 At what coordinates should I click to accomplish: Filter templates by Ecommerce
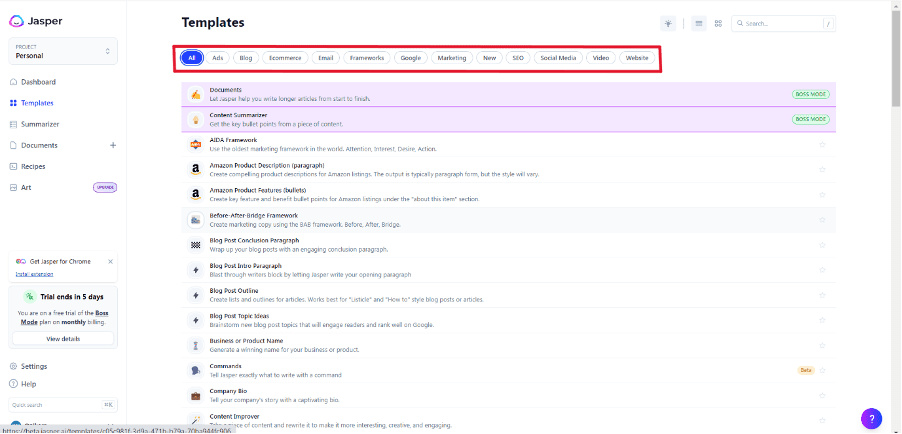coord(285,58)
